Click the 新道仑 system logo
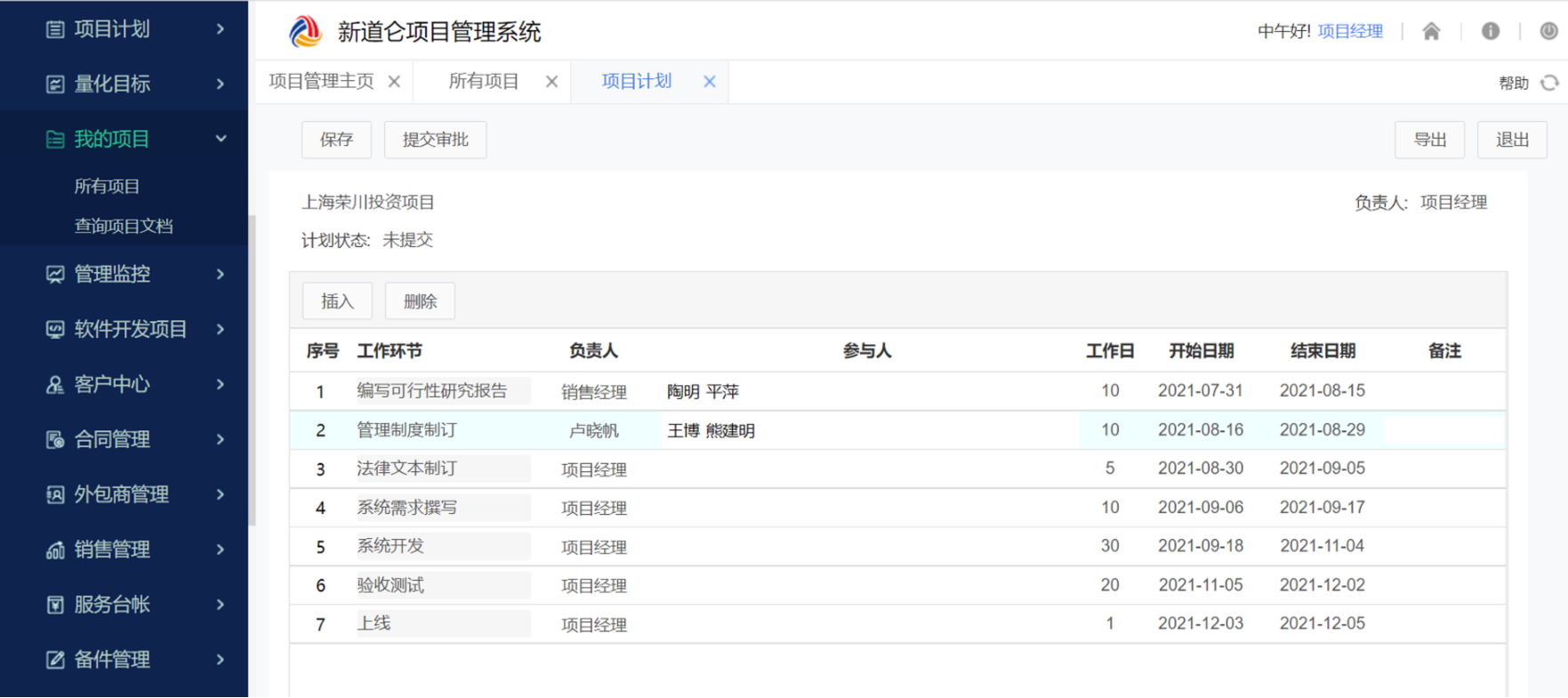 coord(305,32)
